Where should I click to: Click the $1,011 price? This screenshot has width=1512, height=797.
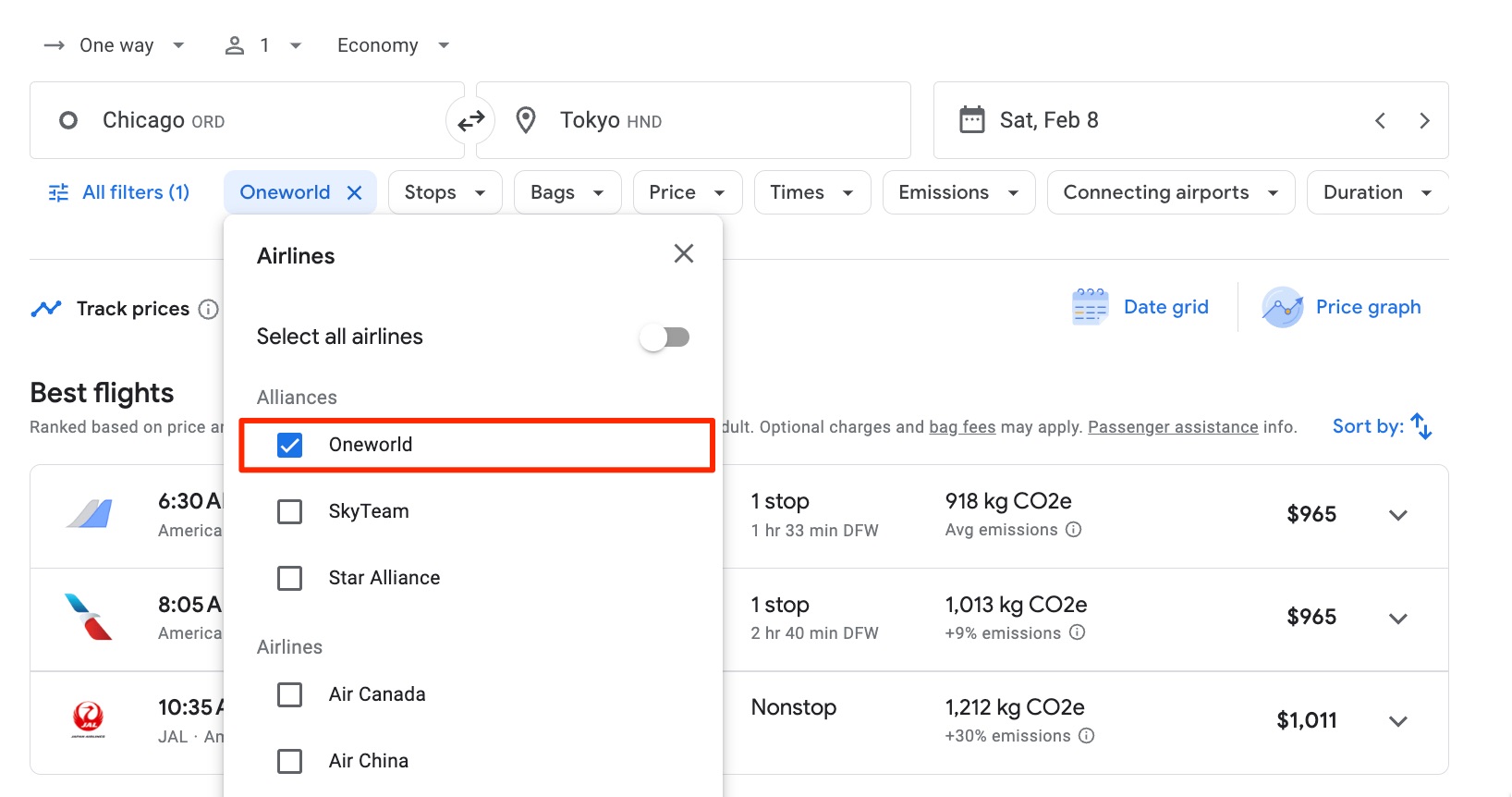pos(1307,720)
